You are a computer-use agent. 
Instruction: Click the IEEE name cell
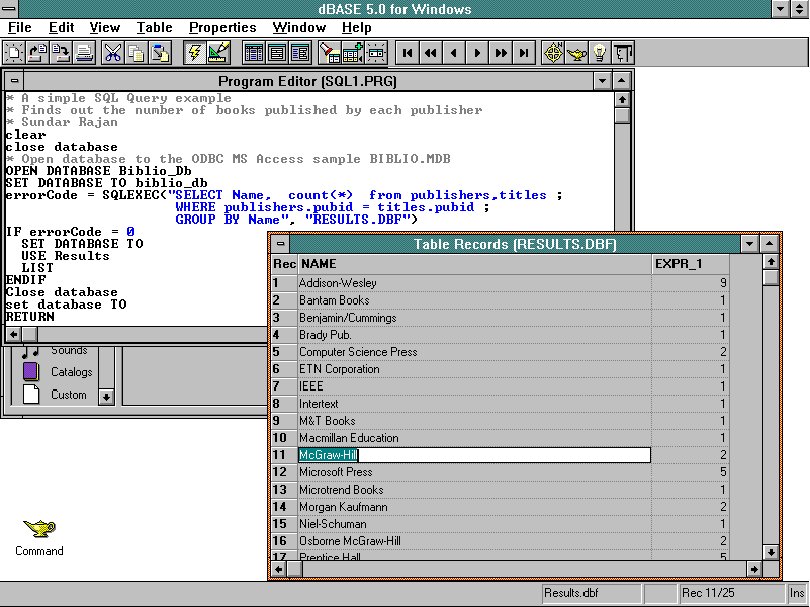[474, 386]
